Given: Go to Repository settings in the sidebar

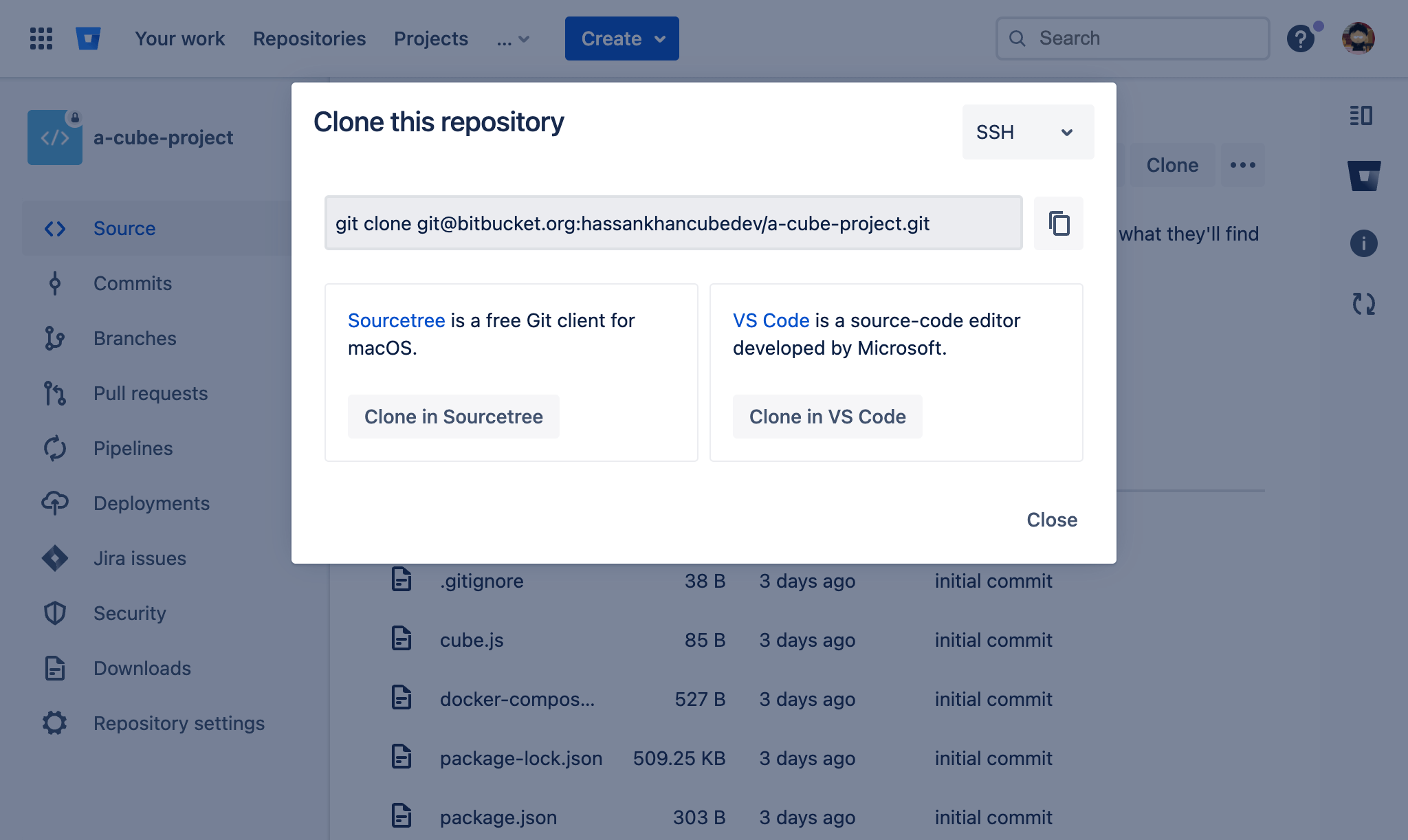Looking at the screenshot, I should pos(179,723).
